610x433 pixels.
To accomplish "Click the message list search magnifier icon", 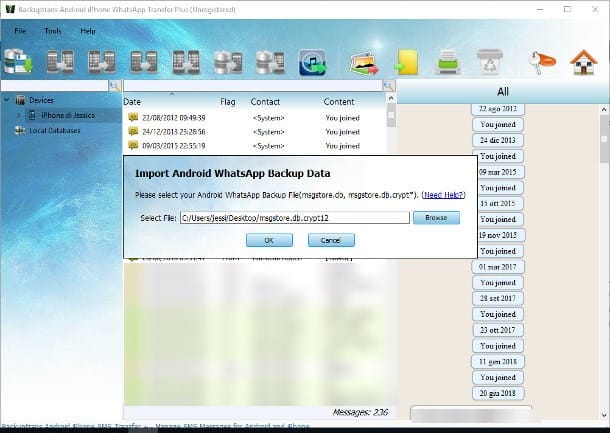I will click(389, 86).
